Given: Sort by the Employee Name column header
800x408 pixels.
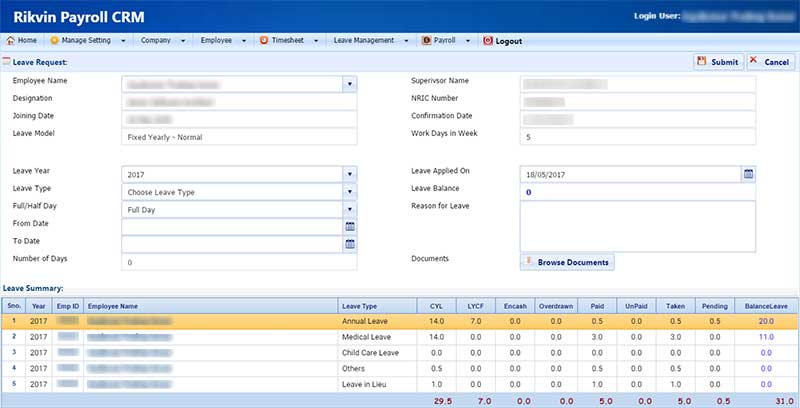Looking at the screenshot, I should click(x=211, y=306).
